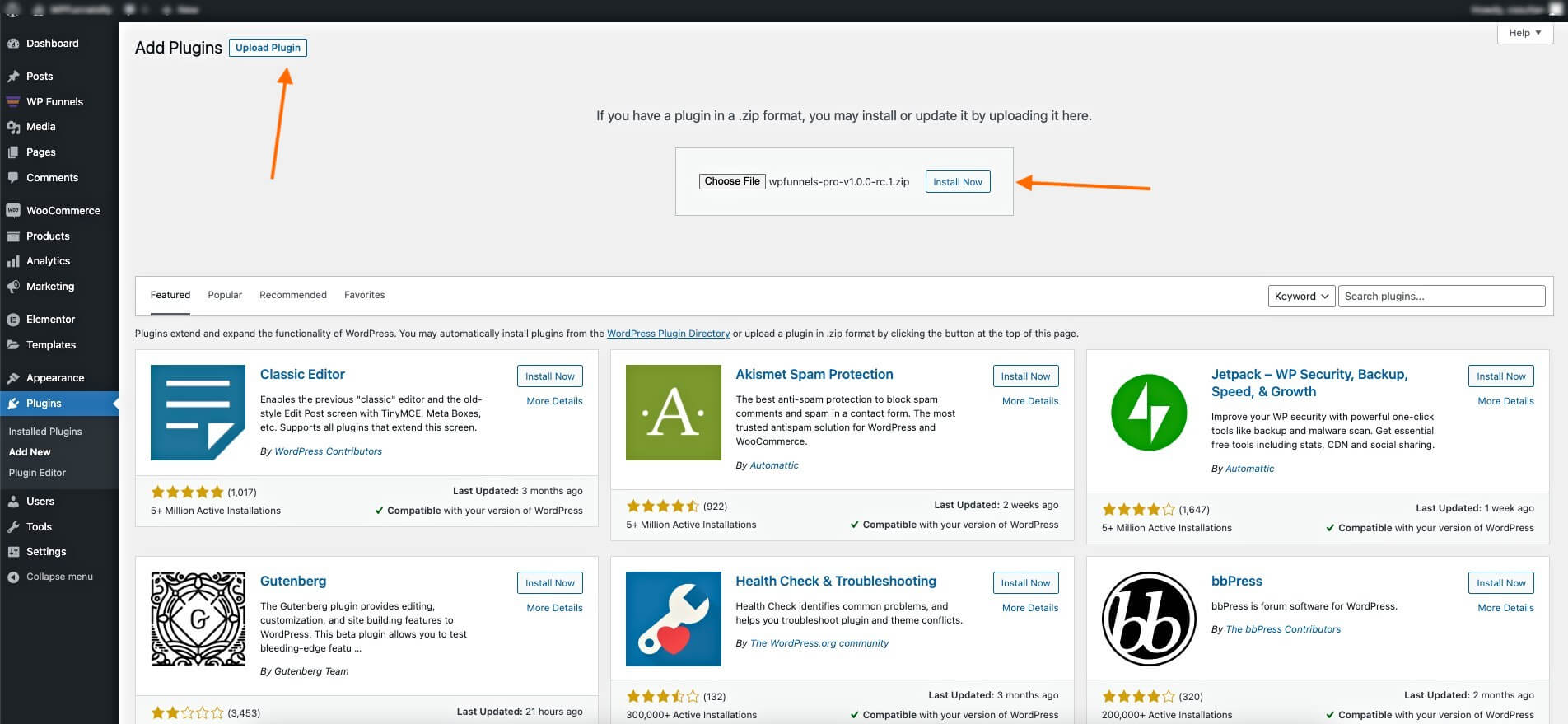This screenshot has width=1568, height=724.
Task: Open More Details for Classic Editor
Action: pos(554,401)
